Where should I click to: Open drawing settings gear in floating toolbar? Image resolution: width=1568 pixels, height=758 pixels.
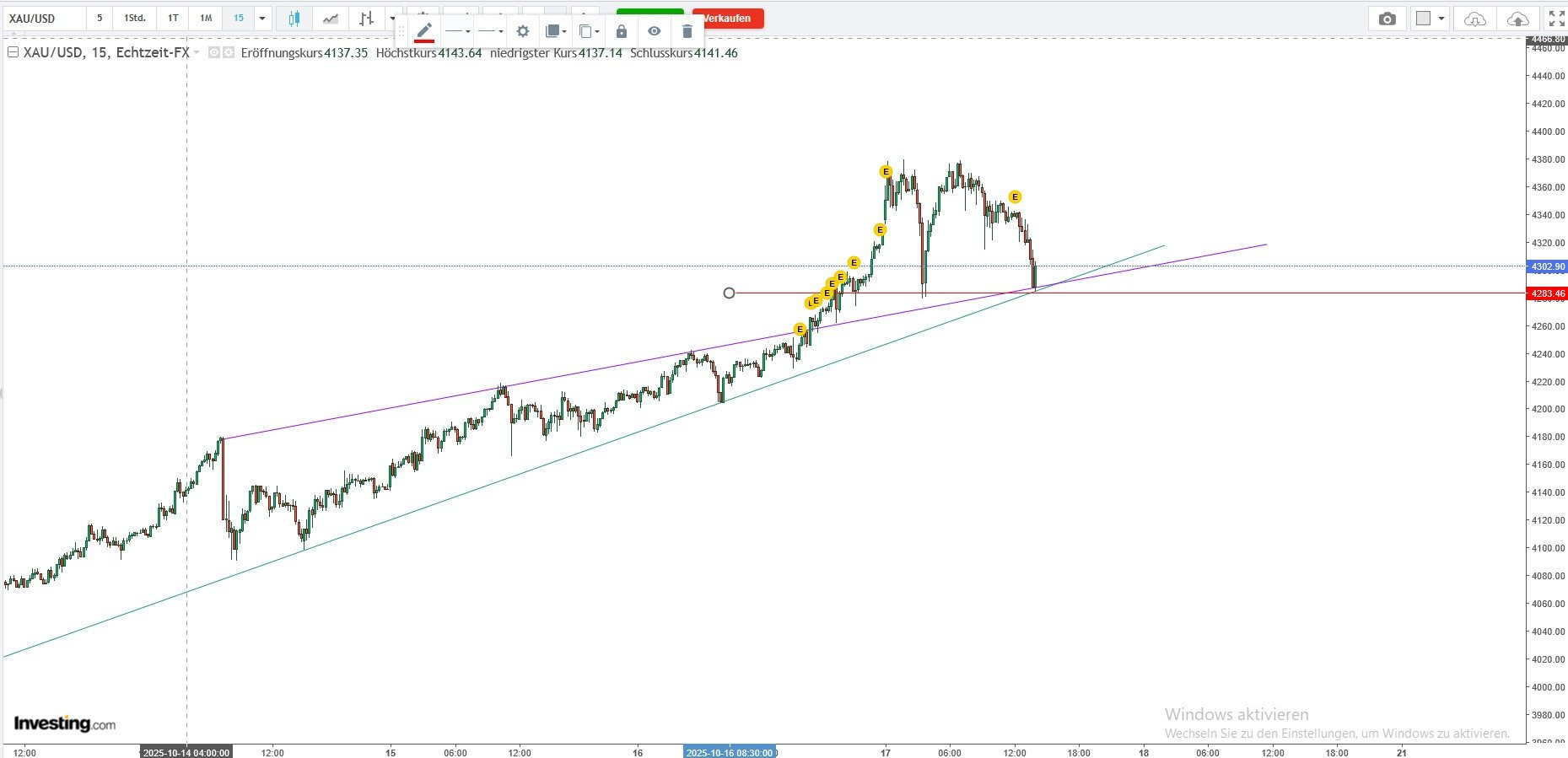pyautogui.click(x=523, y=31)
